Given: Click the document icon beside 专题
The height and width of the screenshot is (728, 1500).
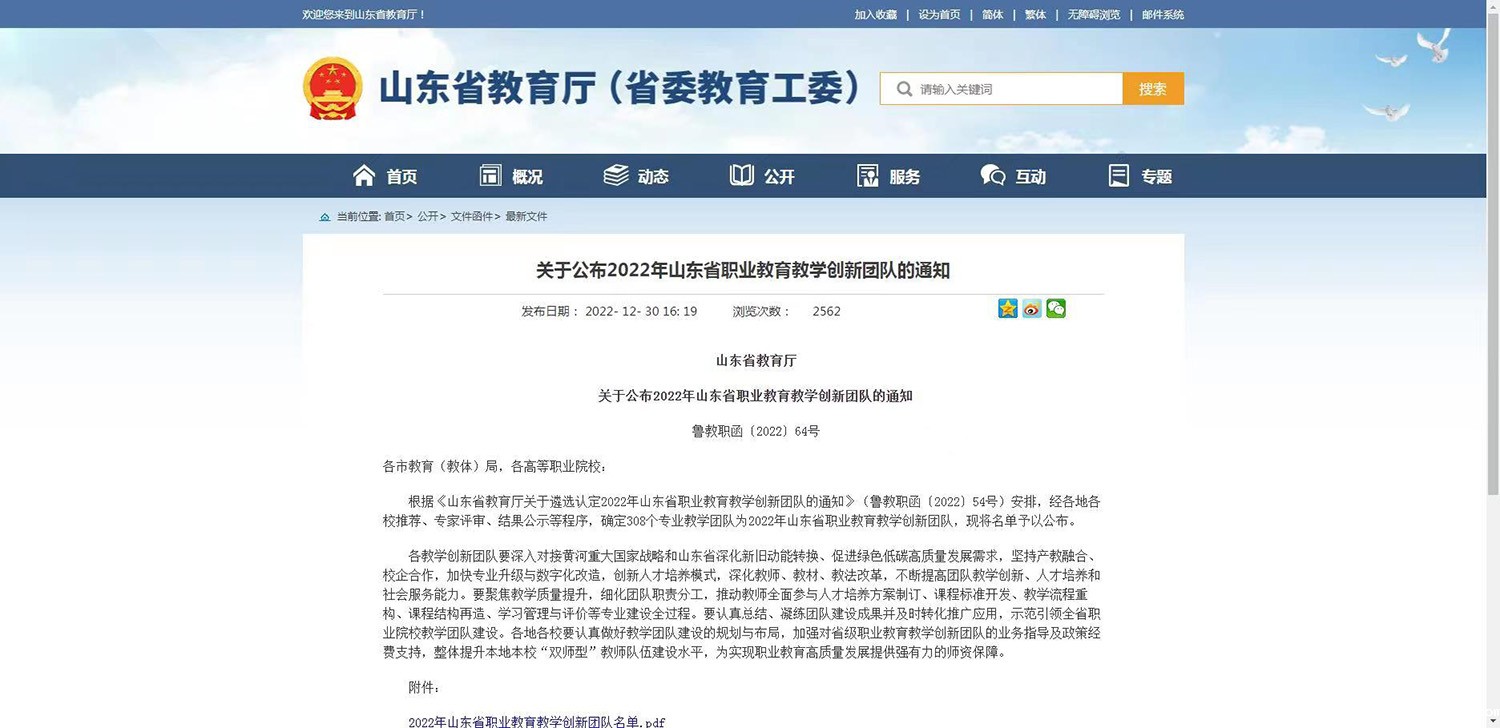Looking at the screenshot, I should click(x=1119, y=176).
